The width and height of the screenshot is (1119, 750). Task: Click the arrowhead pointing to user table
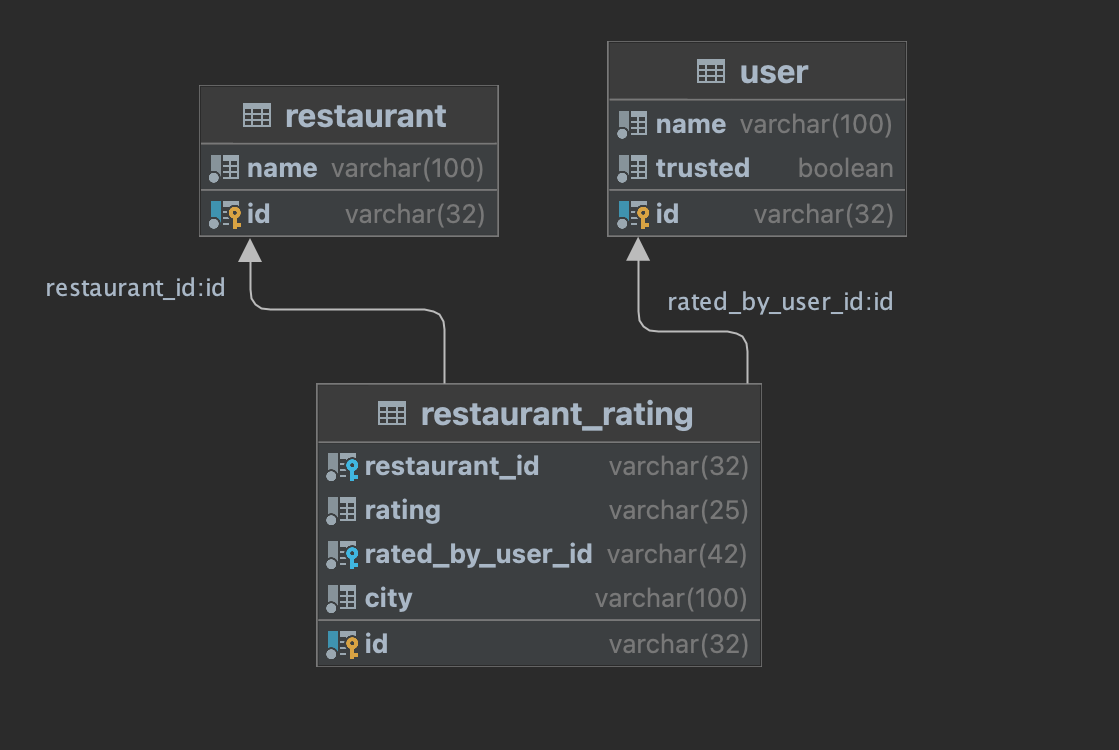[x=638, y=250]
